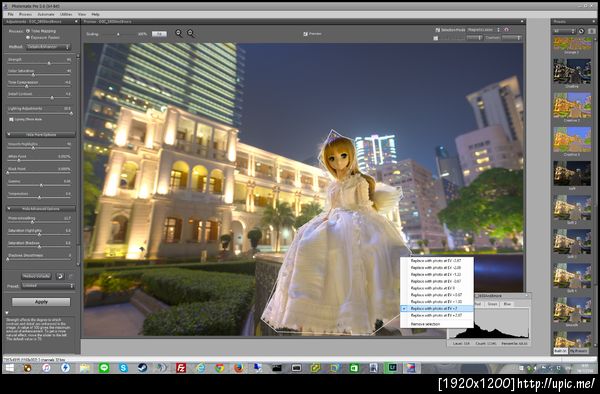Launch Firefox from the taskbar
Image resolution: width=600 pixels, height=394 pixels.
pyautogui.click(x=238, y=368)
